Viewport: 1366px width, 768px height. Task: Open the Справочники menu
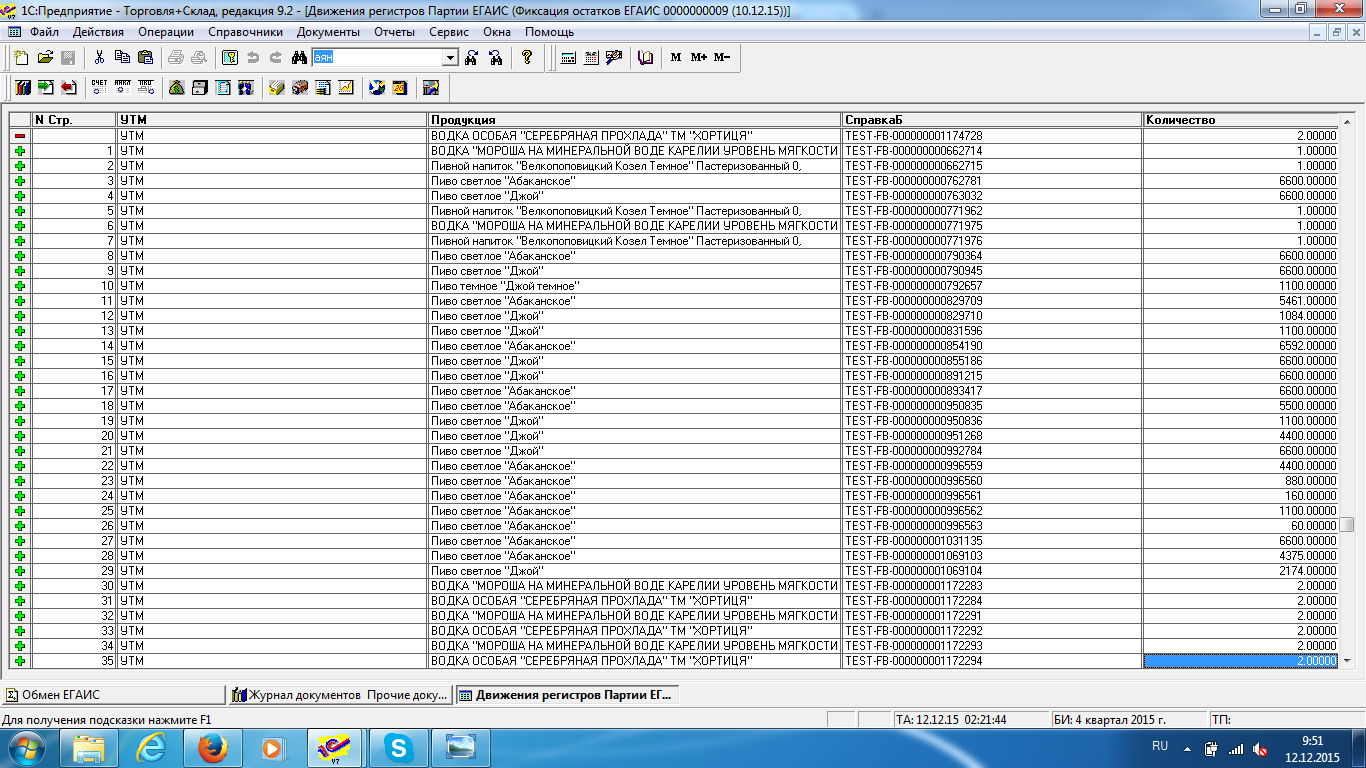coord(245,32)
